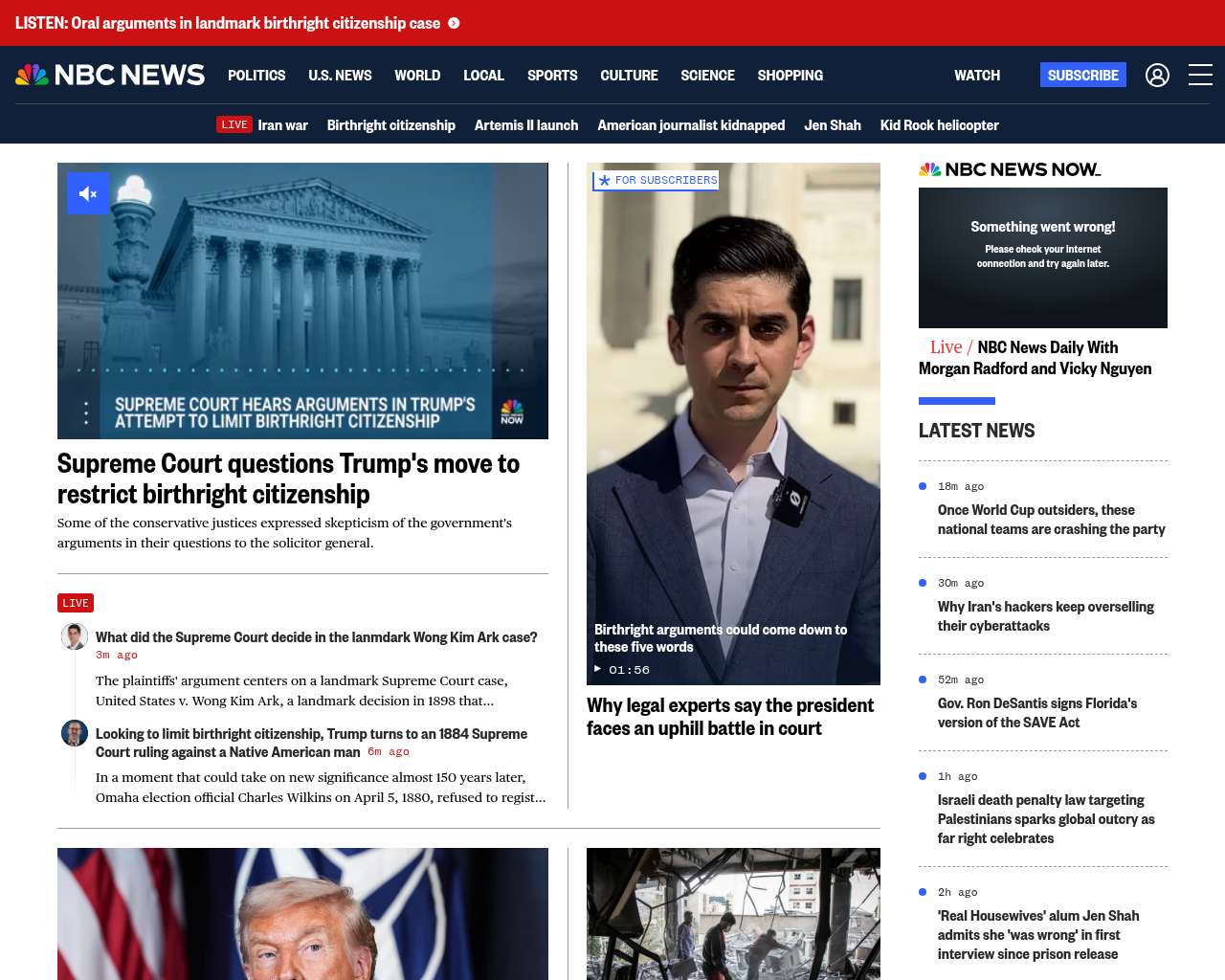Screen dimensions: 1225x980
Task: Click the play arrow in the LISTEN banner
Action: coord(454,23)
